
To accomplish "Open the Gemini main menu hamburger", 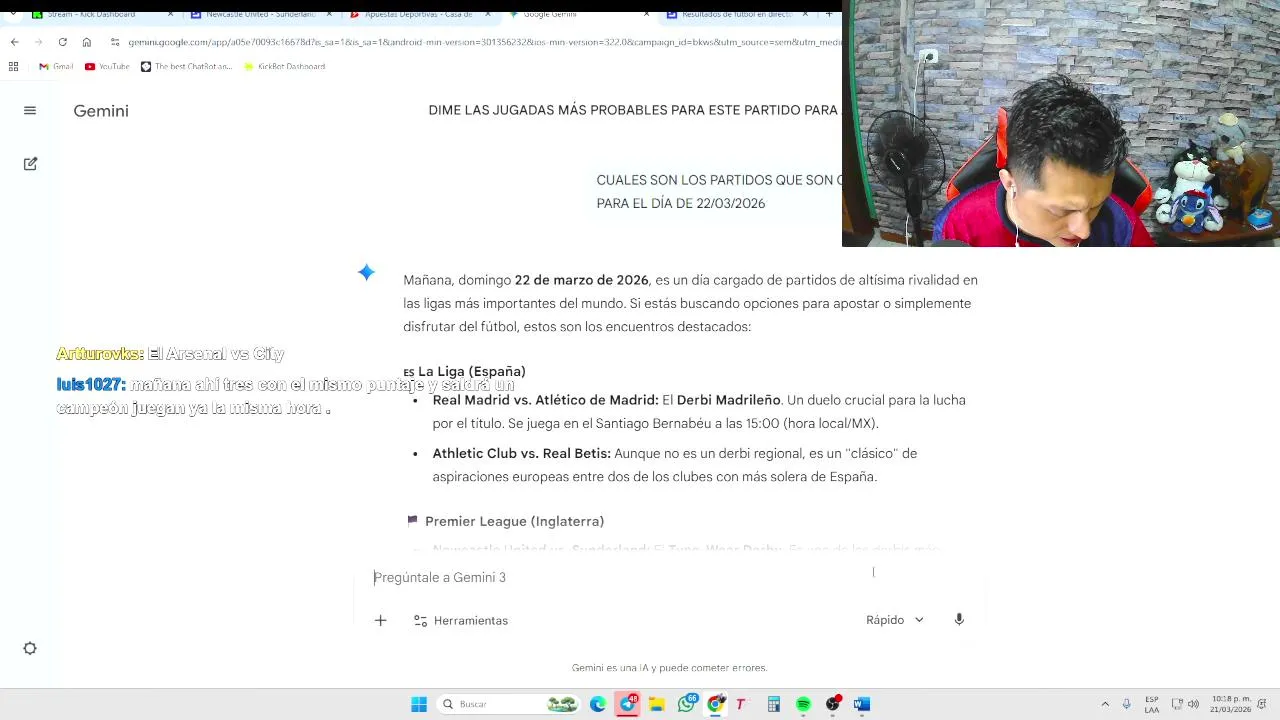I will click(30, 111).
